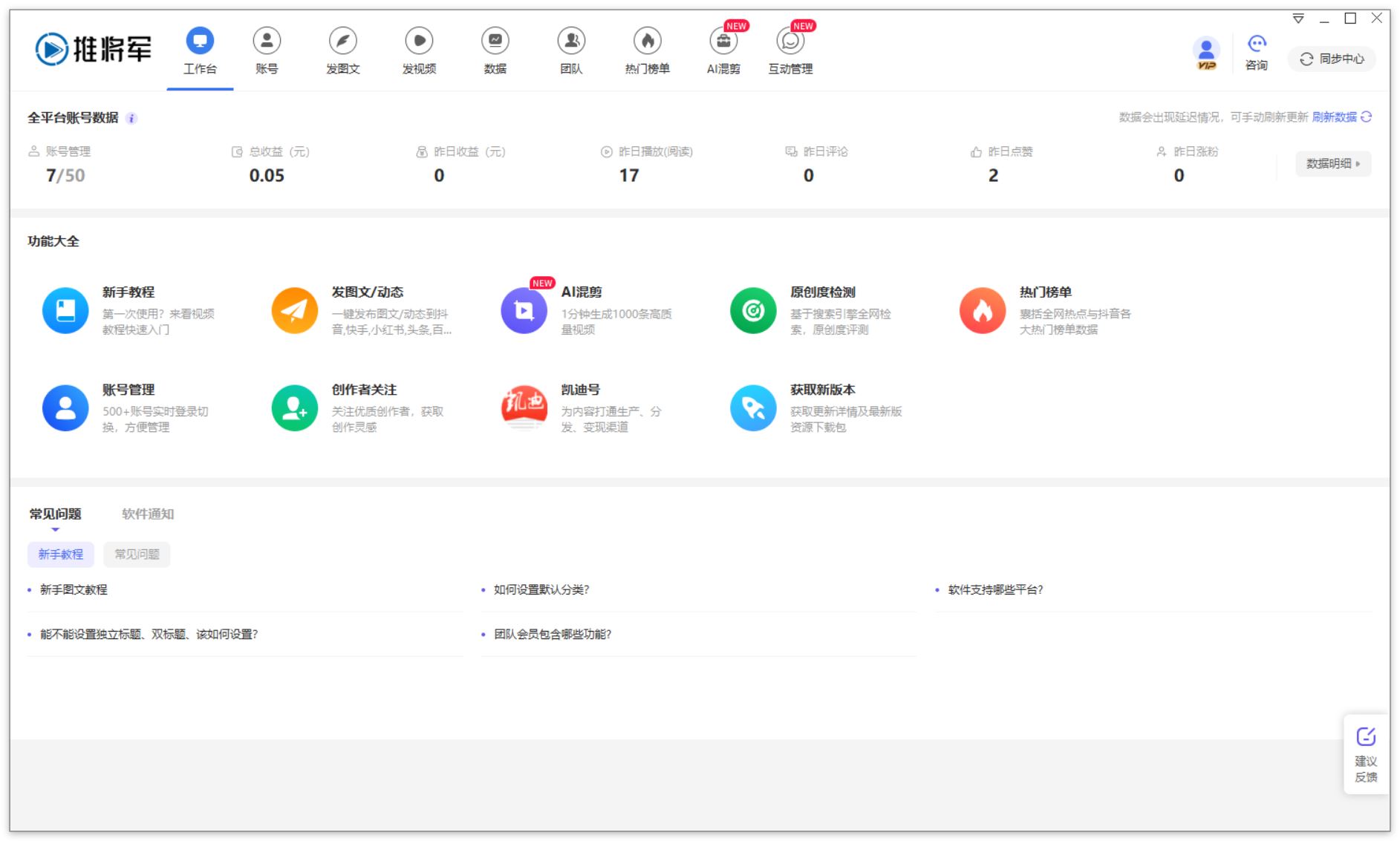The width and height of the screenshot is (1400, 841).
Task: Click the 昨日播放(阅读) 17 value
Action: (x=629, y=175)
